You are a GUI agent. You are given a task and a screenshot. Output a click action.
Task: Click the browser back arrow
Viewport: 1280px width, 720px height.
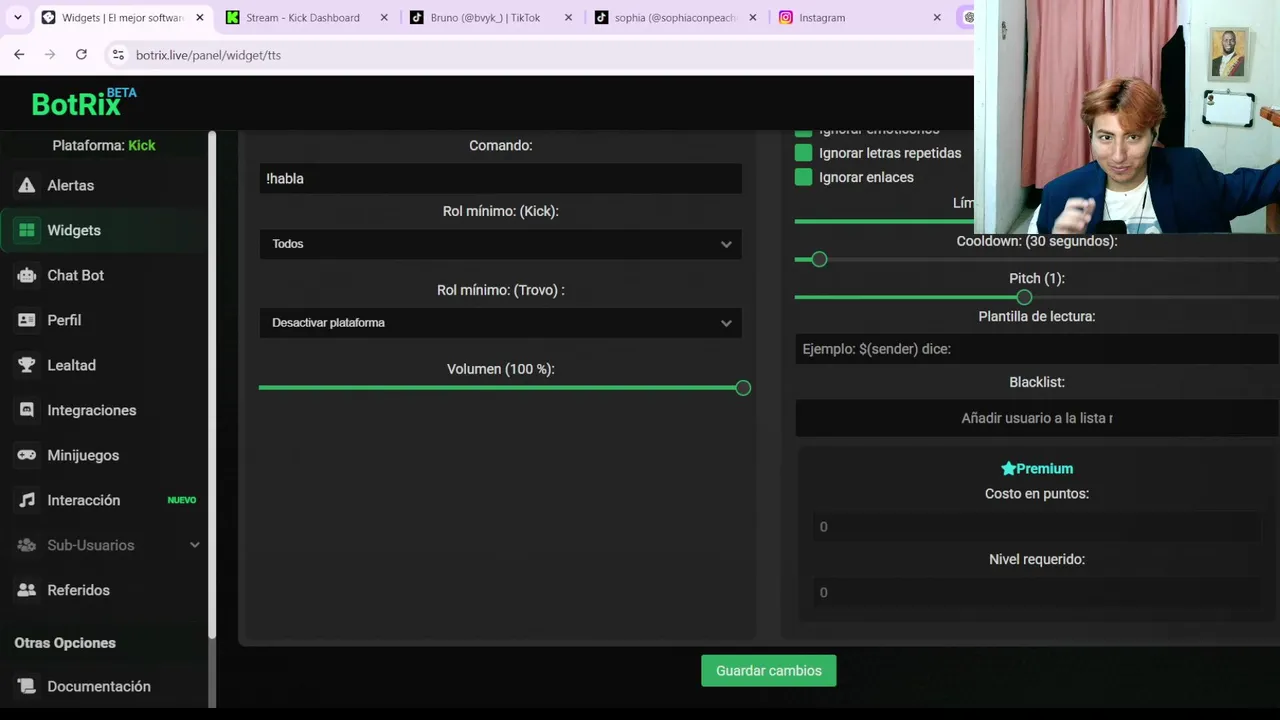(x=19, y=55)
